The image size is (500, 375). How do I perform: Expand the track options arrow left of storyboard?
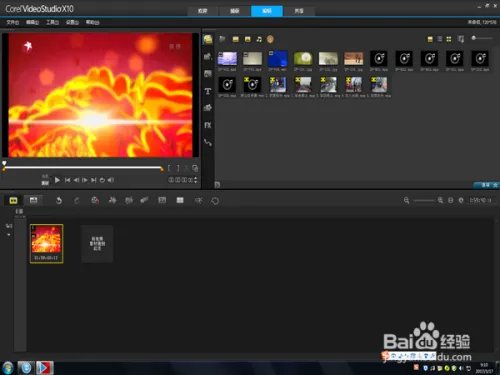pyautogui.click(x=9, y=234)
